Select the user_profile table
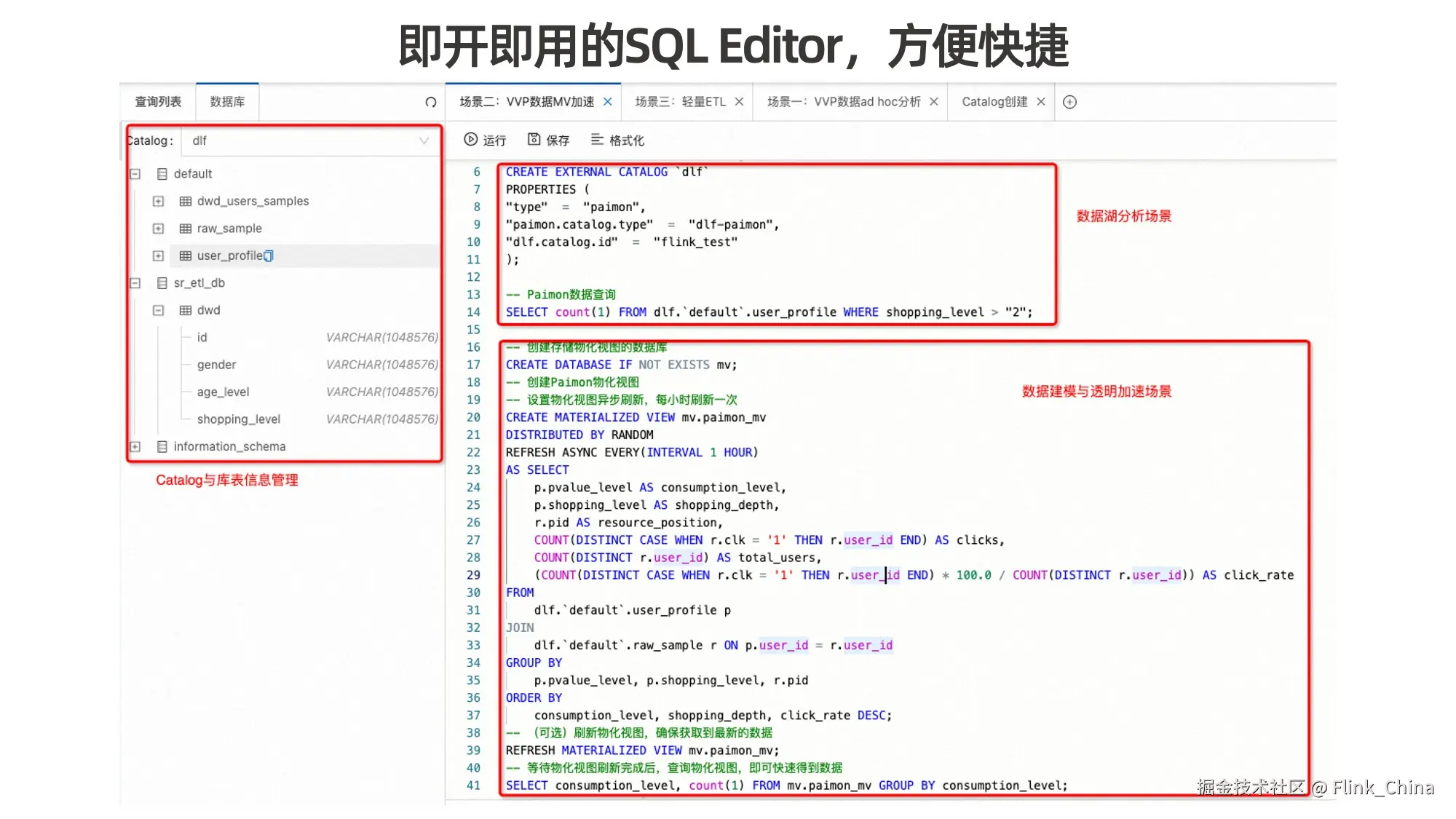This screenshot has width=1456, height=819. click(229, 256)
